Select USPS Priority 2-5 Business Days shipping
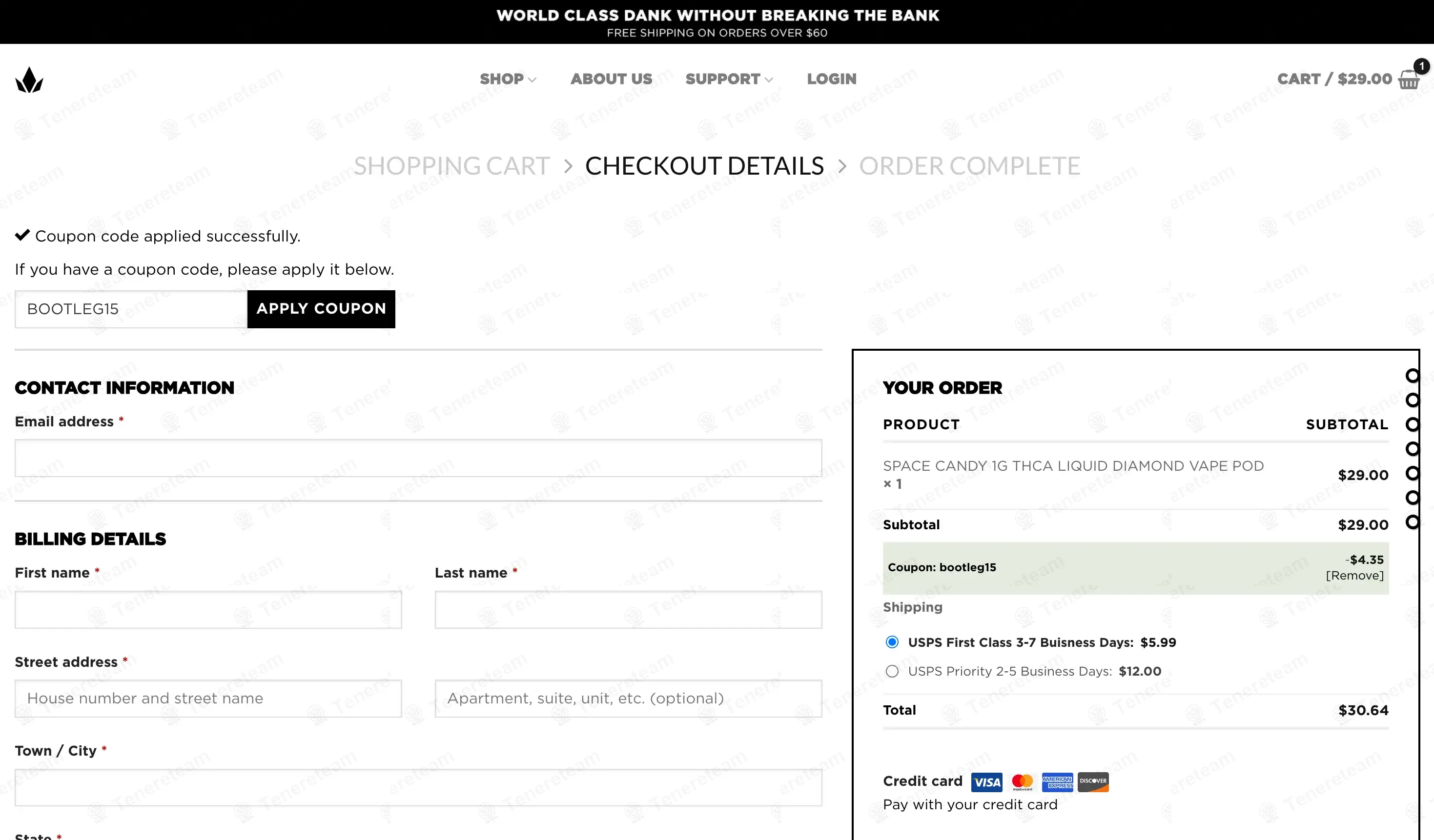 [x=892, y=671]
